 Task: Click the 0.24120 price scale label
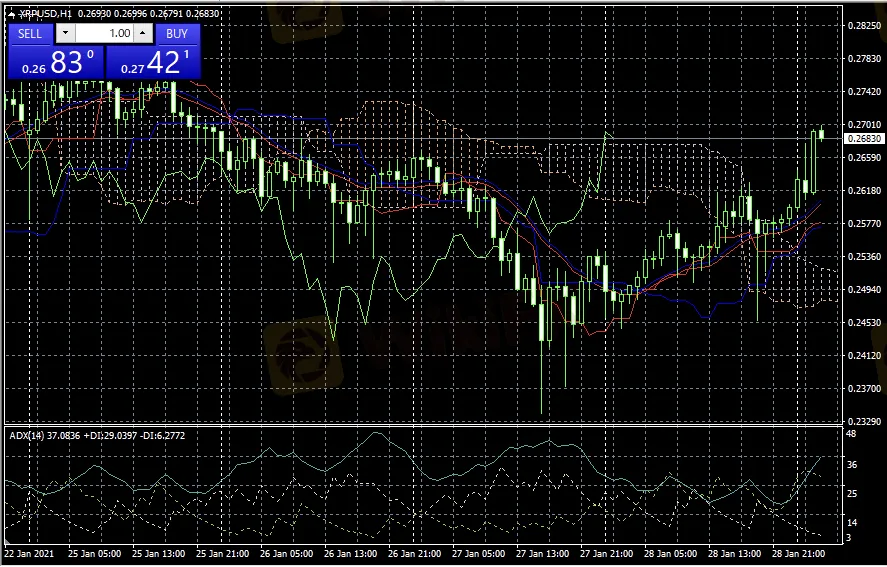tap(863, 356)
